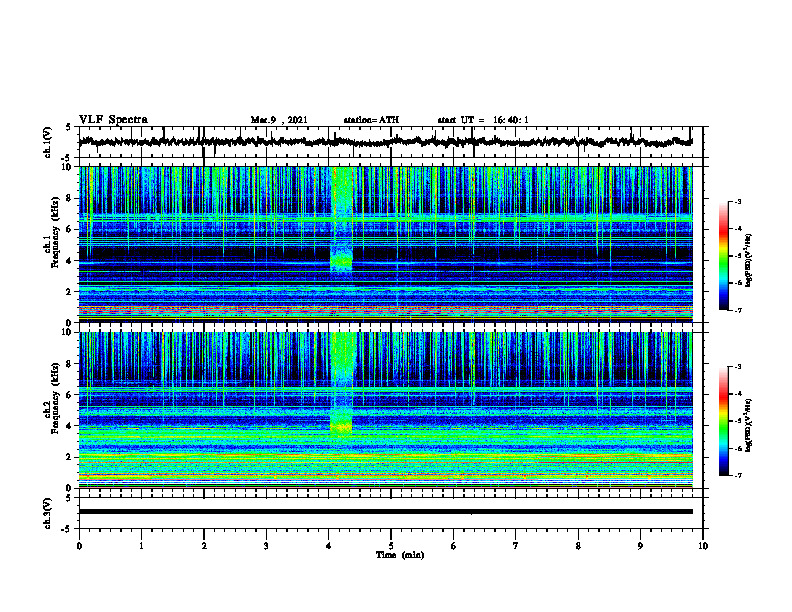The height and width of the screenshot is (612, 792).
Task: Click time axis tick label "1"
Action: (141, 546)
